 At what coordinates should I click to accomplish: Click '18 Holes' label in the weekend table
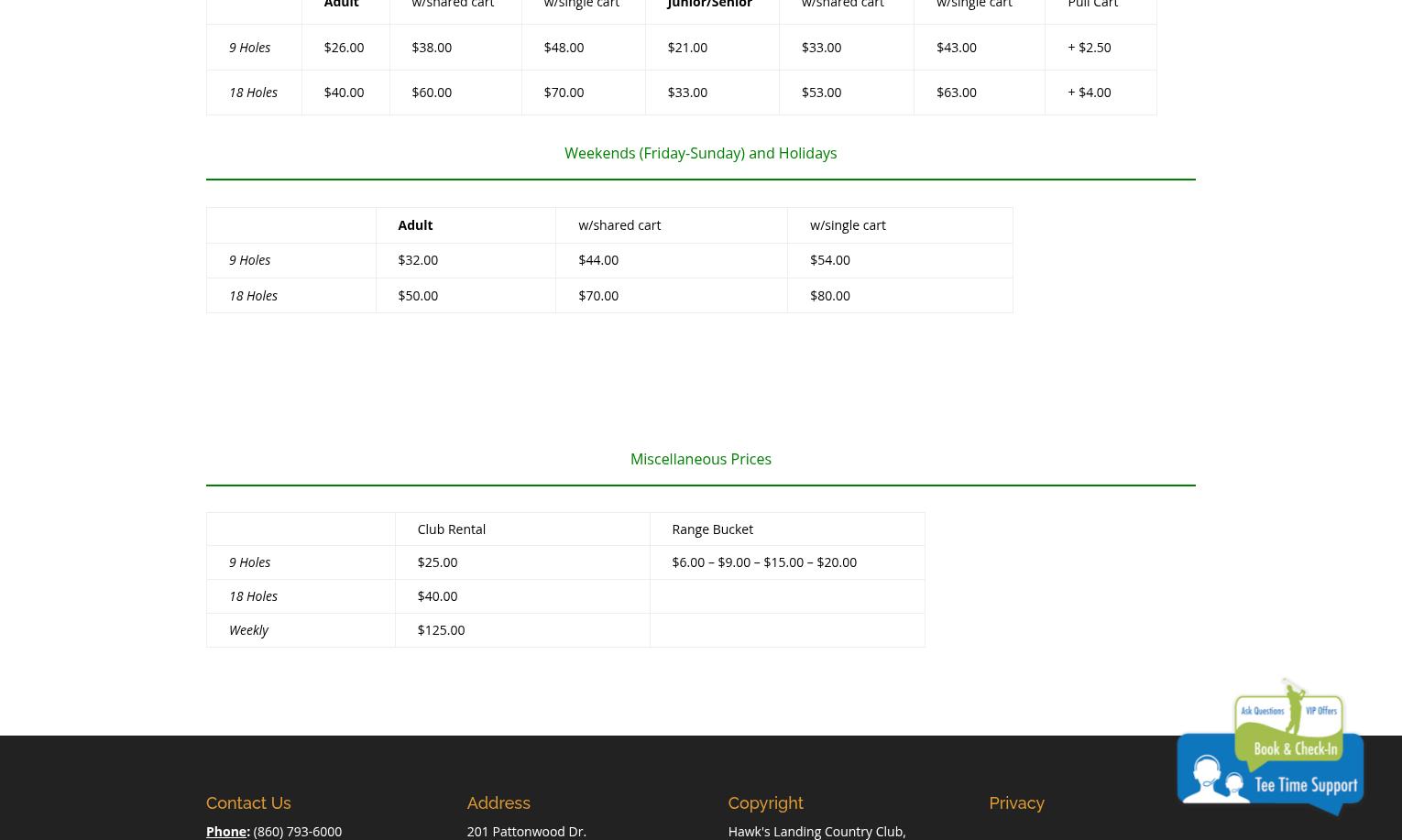pos(253,295)
